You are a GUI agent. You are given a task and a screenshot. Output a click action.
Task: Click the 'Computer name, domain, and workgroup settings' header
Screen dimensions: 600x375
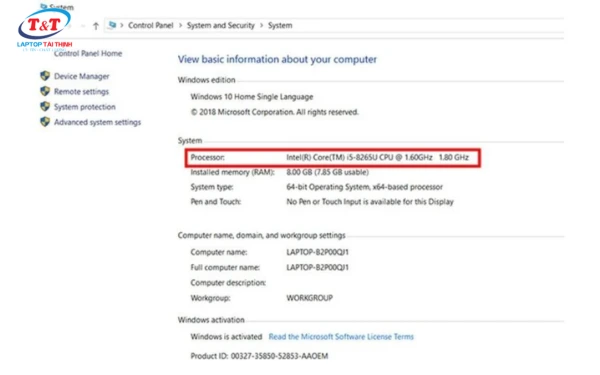click(261, 235)
